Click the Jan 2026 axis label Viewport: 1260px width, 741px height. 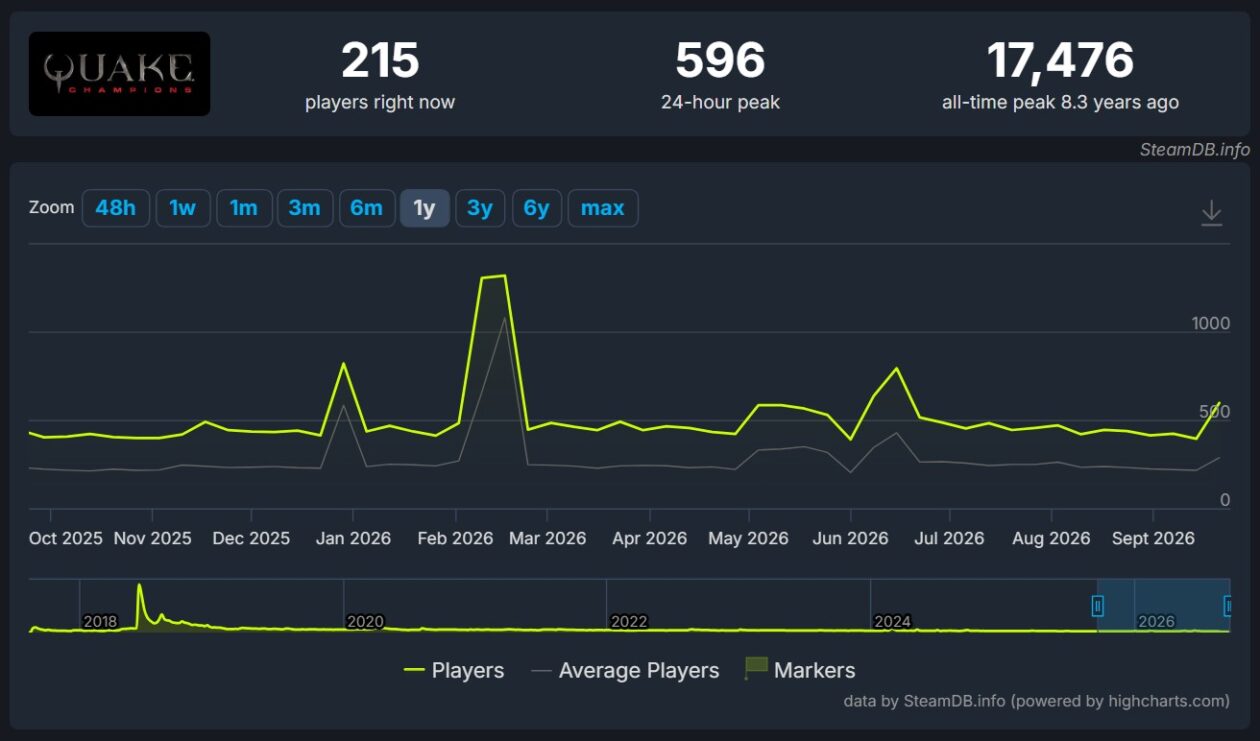coord(352,538)
